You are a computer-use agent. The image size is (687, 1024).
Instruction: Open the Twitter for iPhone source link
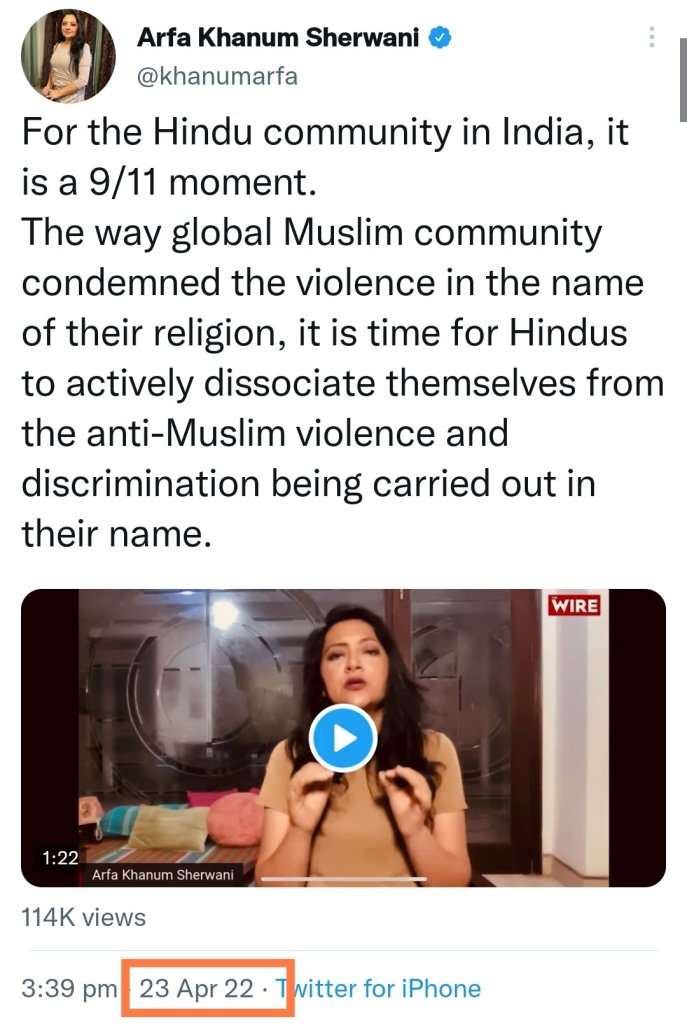tap(377, 988)
